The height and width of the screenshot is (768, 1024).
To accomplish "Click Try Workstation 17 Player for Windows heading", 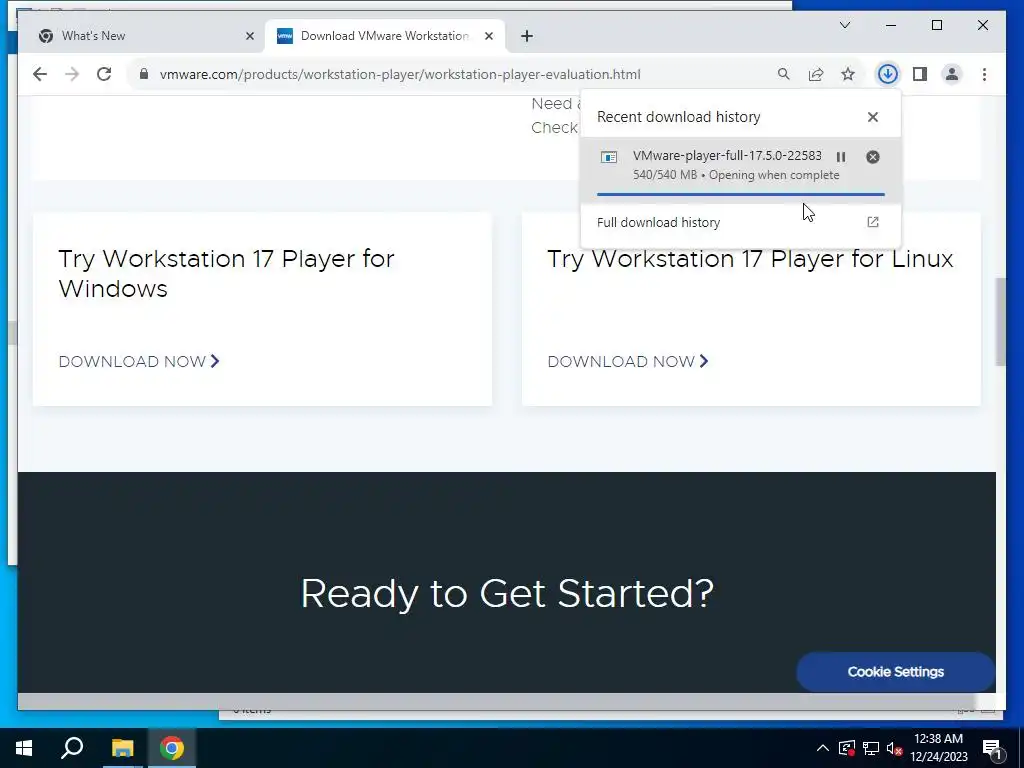I will (x=226, y=274).
